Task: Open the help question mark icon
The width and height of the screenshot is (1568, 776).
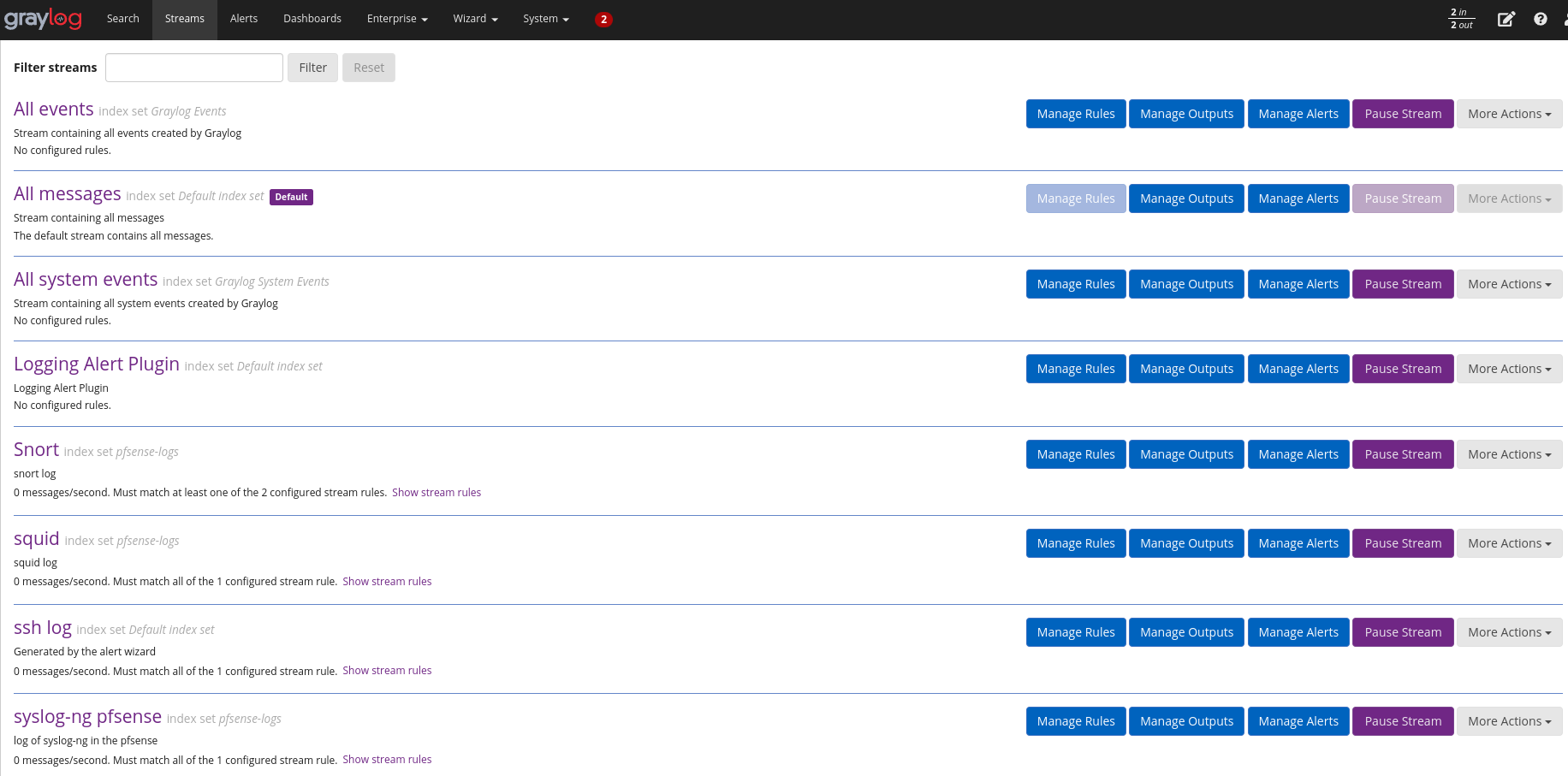Action: tap(1540, 19)
